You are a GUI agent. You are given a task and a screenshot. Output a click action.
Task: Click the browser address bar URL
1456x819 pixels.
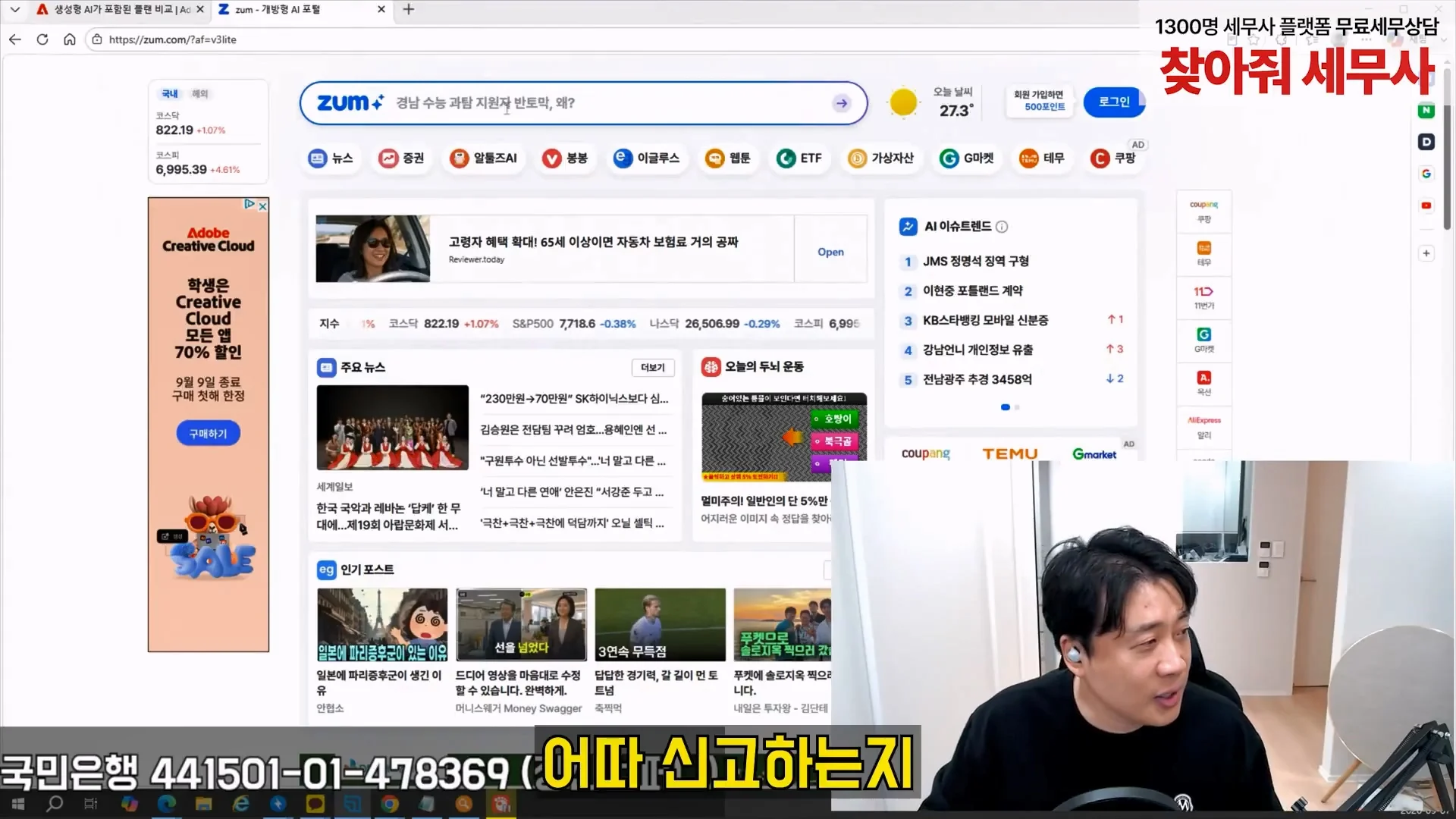[x=172, y=39]
